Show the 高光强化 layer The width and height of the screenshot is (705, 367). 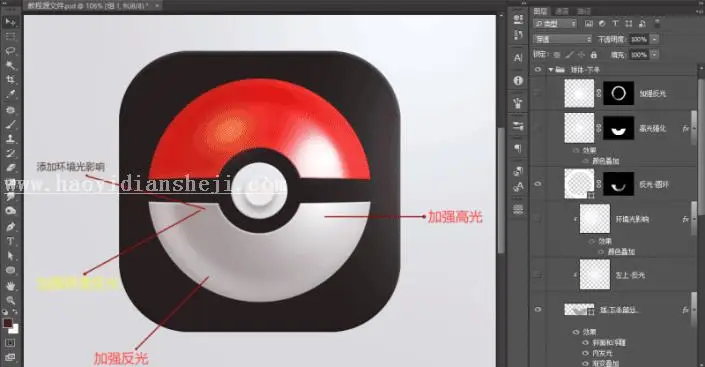(x=538, y=128)
